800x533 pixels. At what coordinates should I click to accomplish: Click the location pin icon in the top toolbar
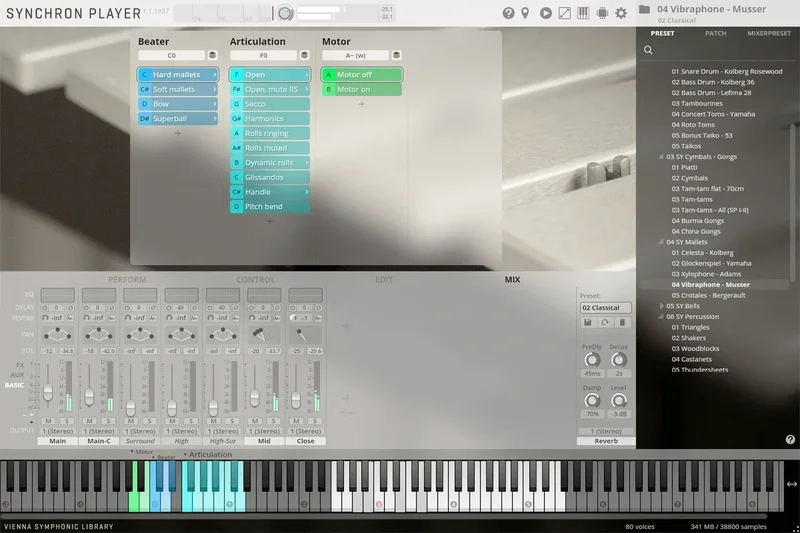525,13
